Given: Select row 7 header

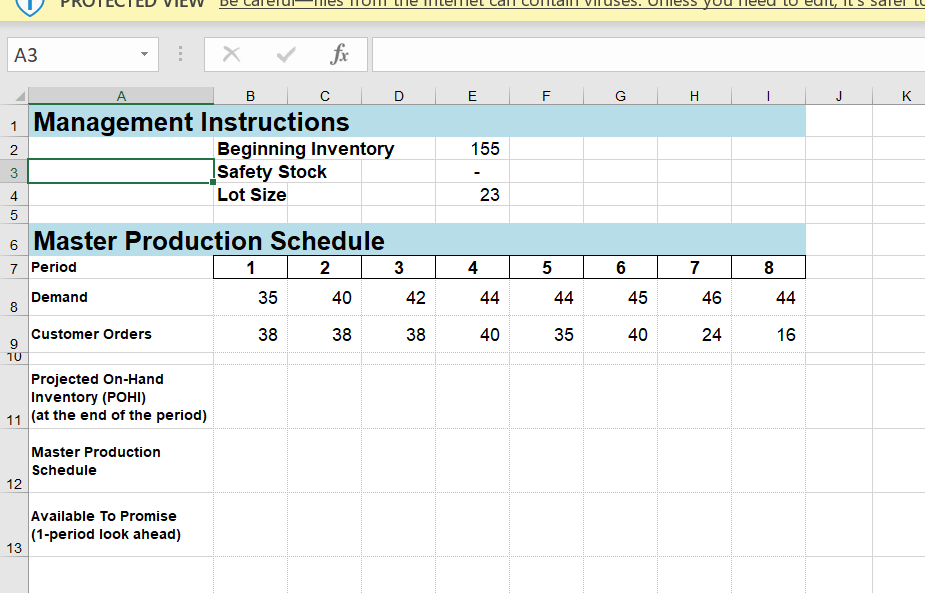Looking at the screenshot, I should [x=14, y=267].
